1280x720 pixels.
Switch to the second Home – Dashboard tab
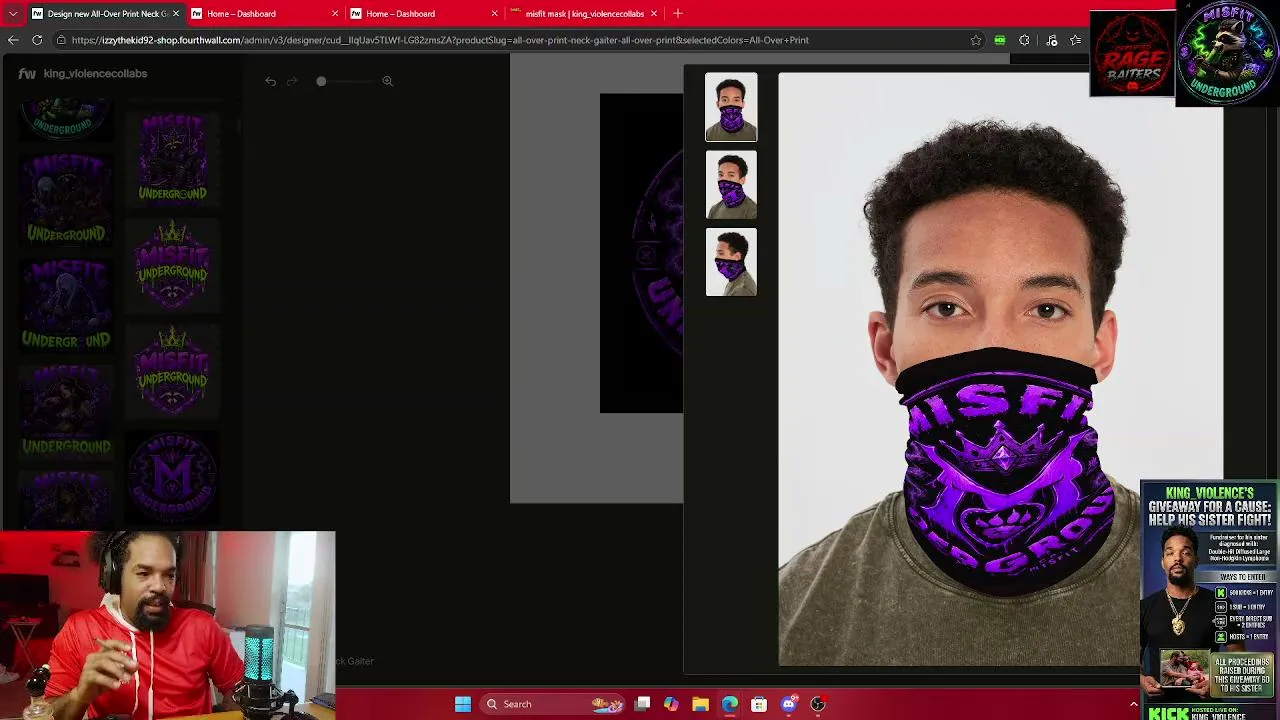(x=423, y=13)
